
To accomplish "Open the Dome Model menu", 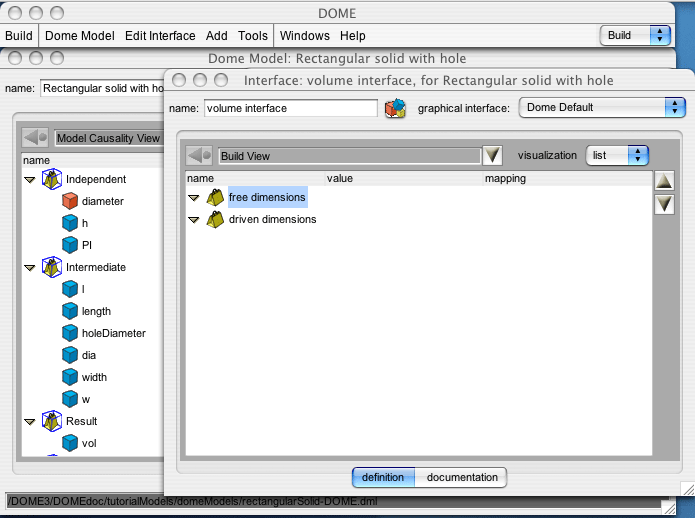I will point(80,35).
